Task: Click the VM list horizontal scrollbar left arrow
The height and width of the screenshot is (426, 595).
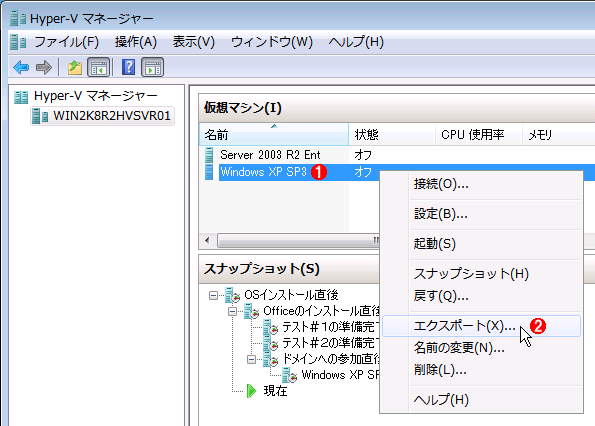Action: [x=207, y=240]
